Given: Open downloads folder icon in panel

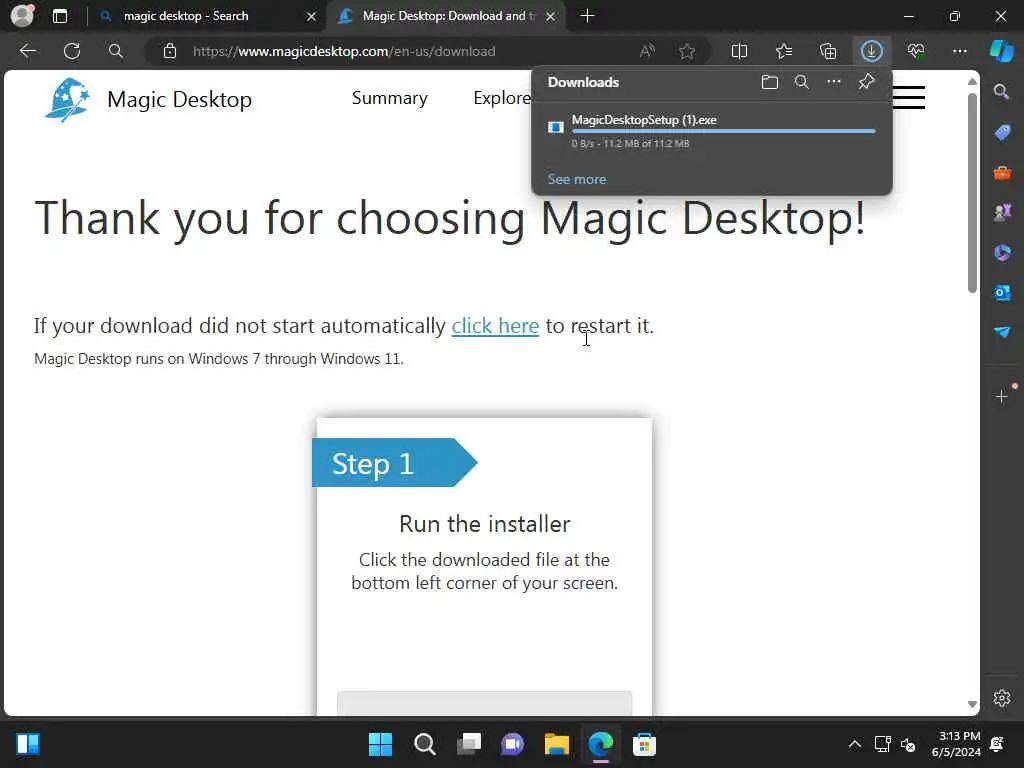Looking at the screenshot, I should [770, 82].
